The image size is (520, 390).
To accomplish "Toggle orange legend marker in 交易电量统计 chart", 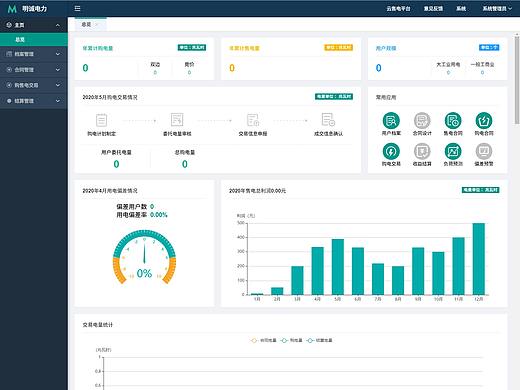I will click(254, 340).
